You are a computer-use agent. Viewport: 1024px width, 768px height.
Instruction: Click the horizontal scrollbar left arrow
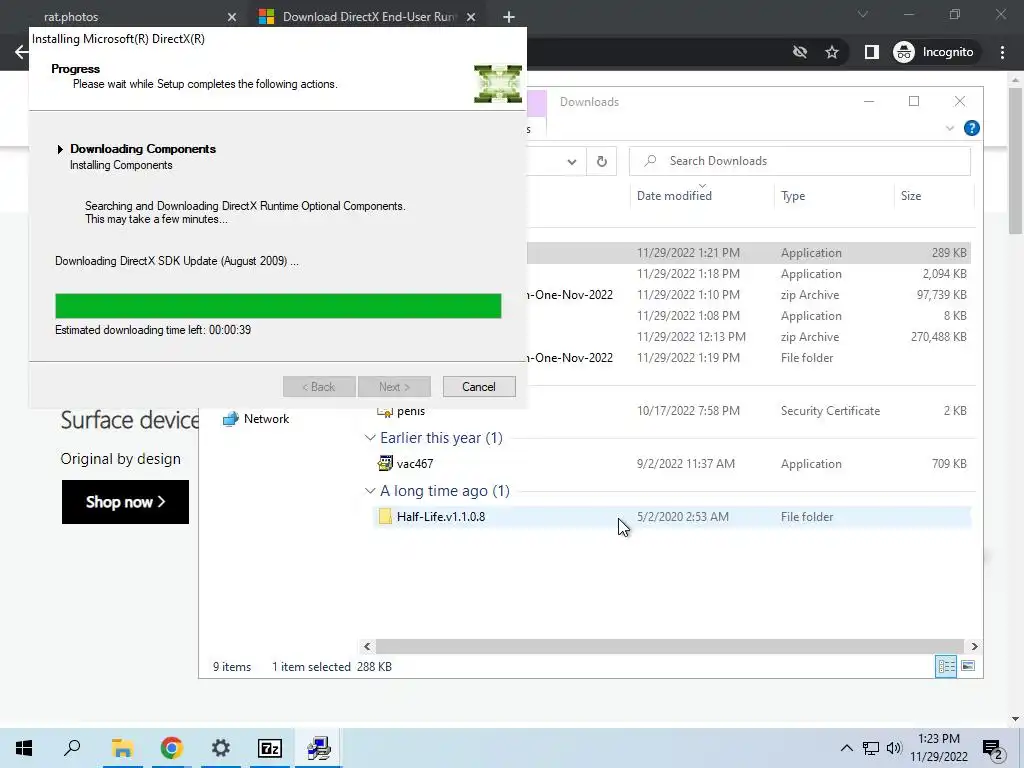[x=367, y=647]
